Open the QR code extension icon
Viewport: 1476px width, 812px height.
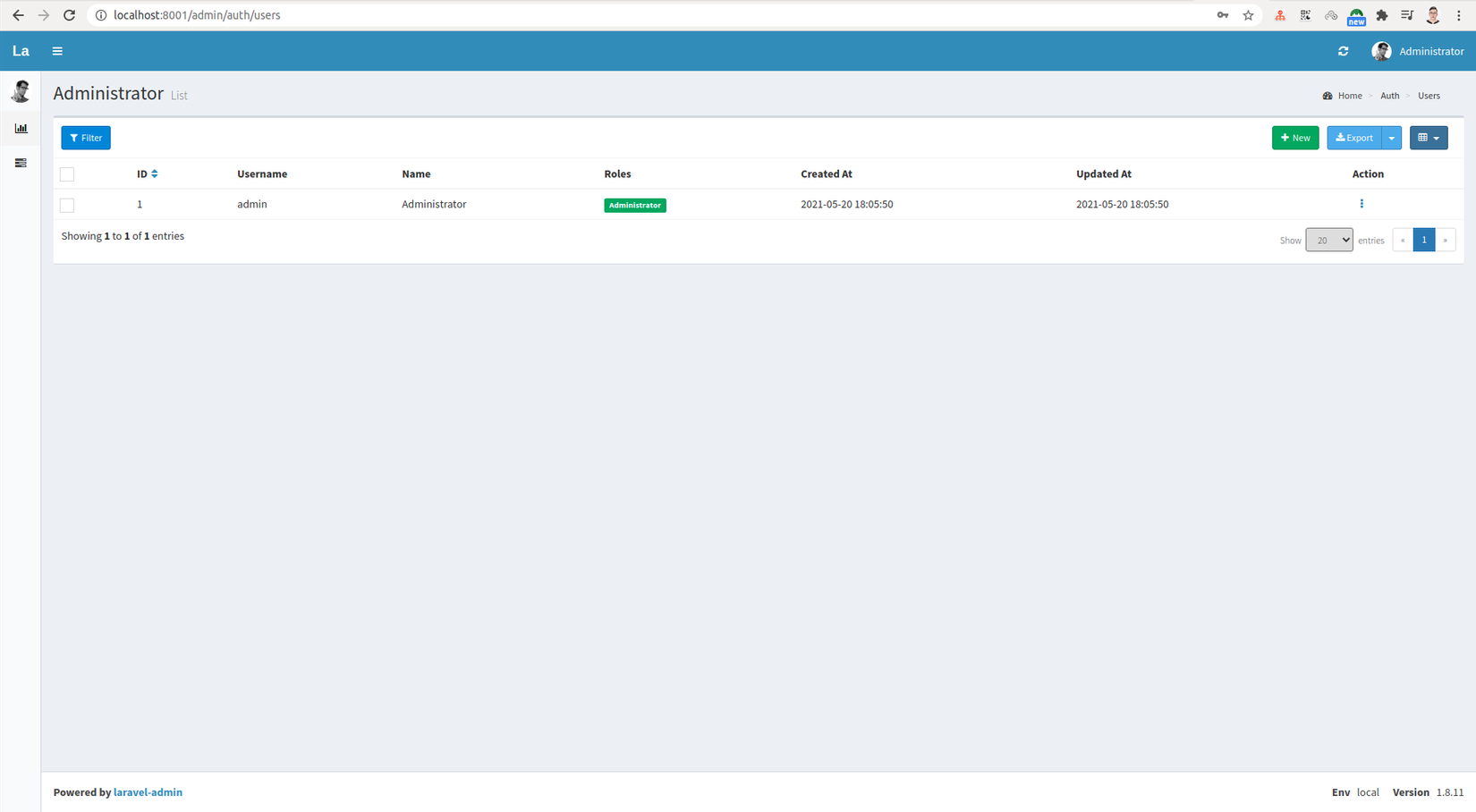[1306, 15]
